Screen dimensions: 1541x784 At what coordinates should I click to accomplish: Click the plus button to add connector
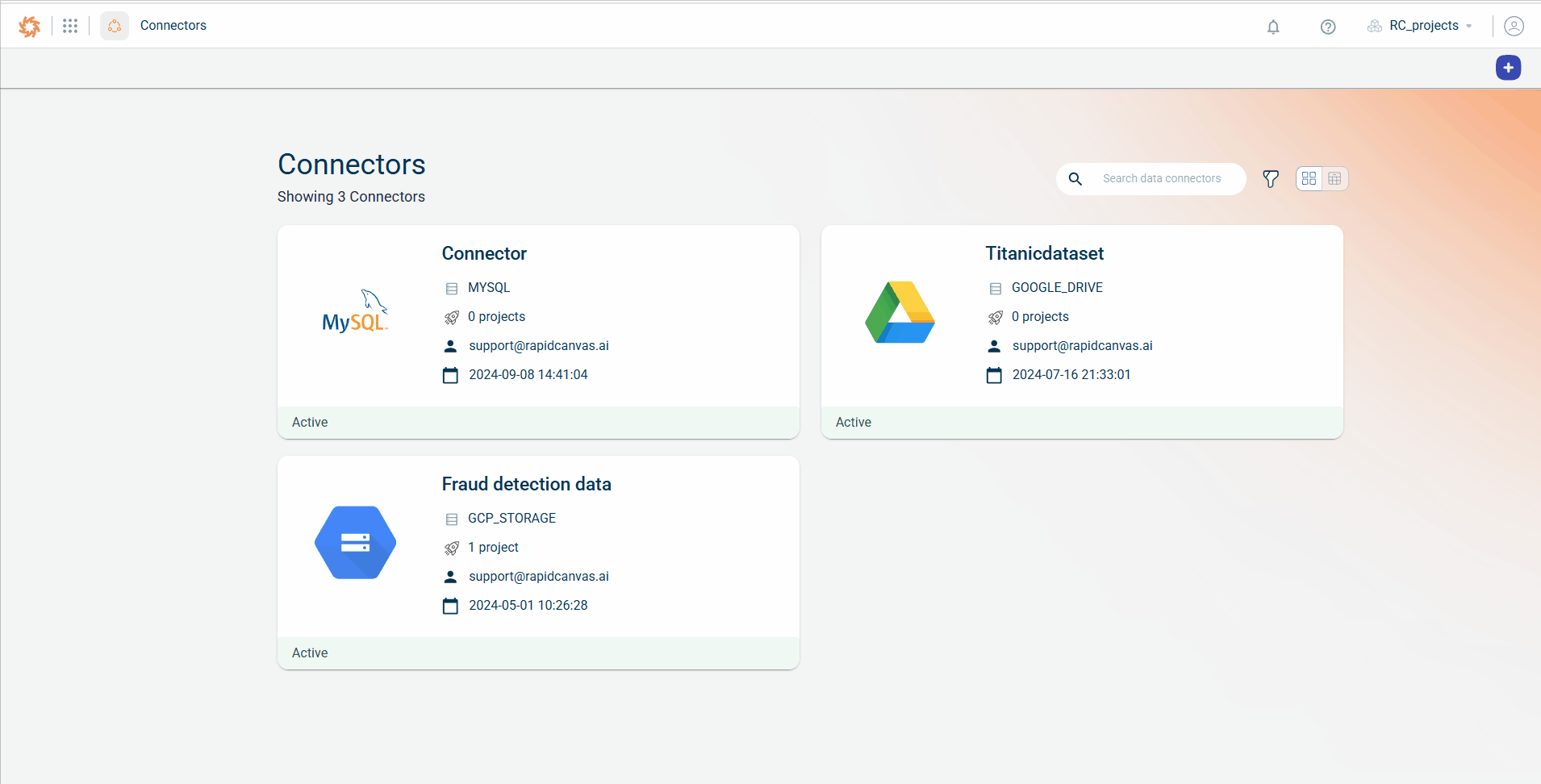(1508, 68)
